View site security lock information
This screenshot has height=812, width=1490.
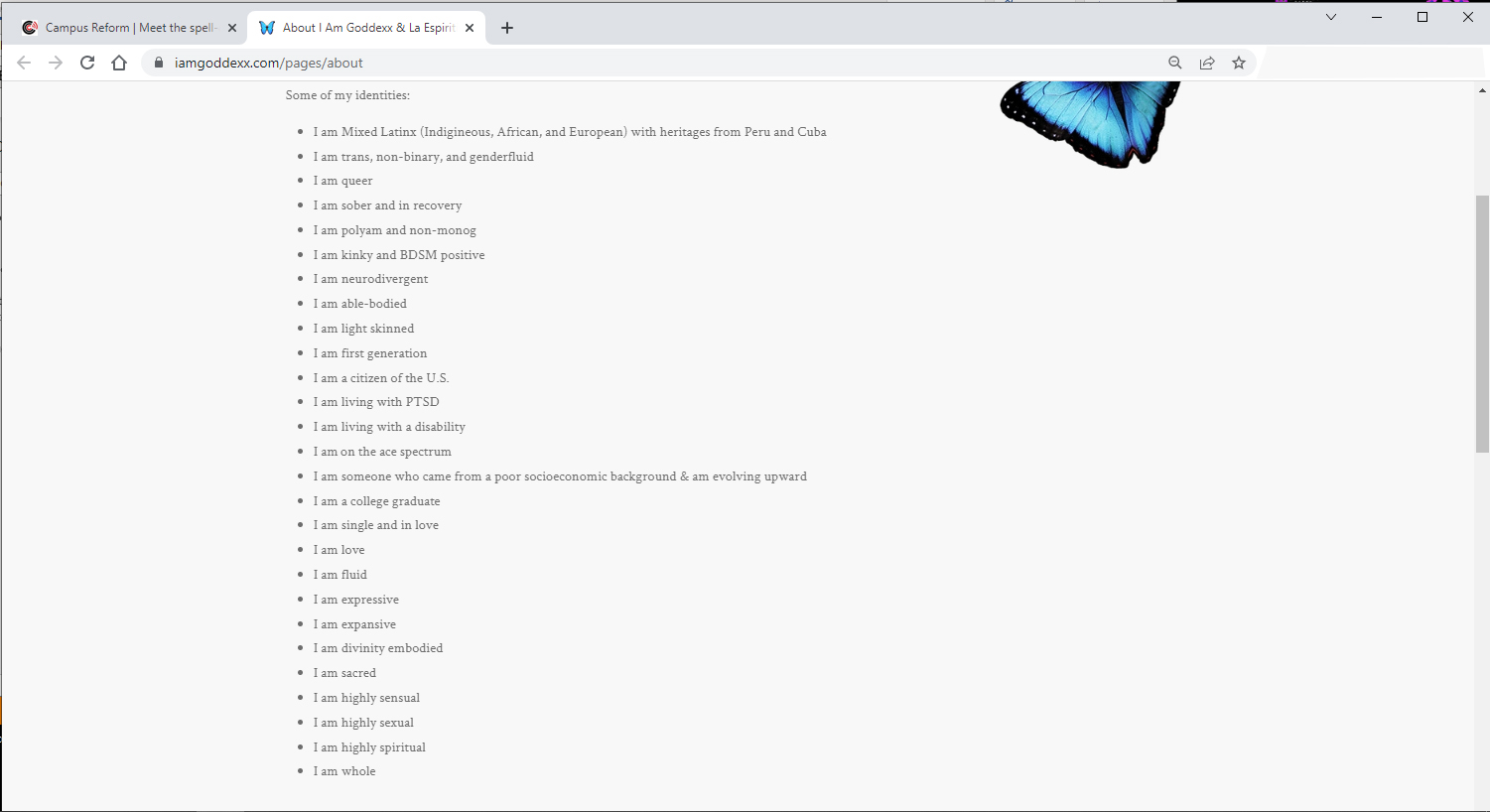point(158,63)
